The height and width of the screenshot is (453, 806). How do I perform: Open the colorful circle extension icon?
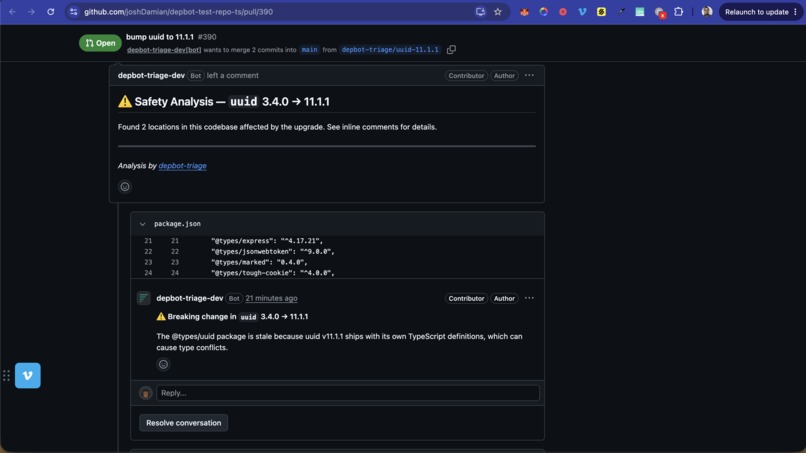[543, 12]
